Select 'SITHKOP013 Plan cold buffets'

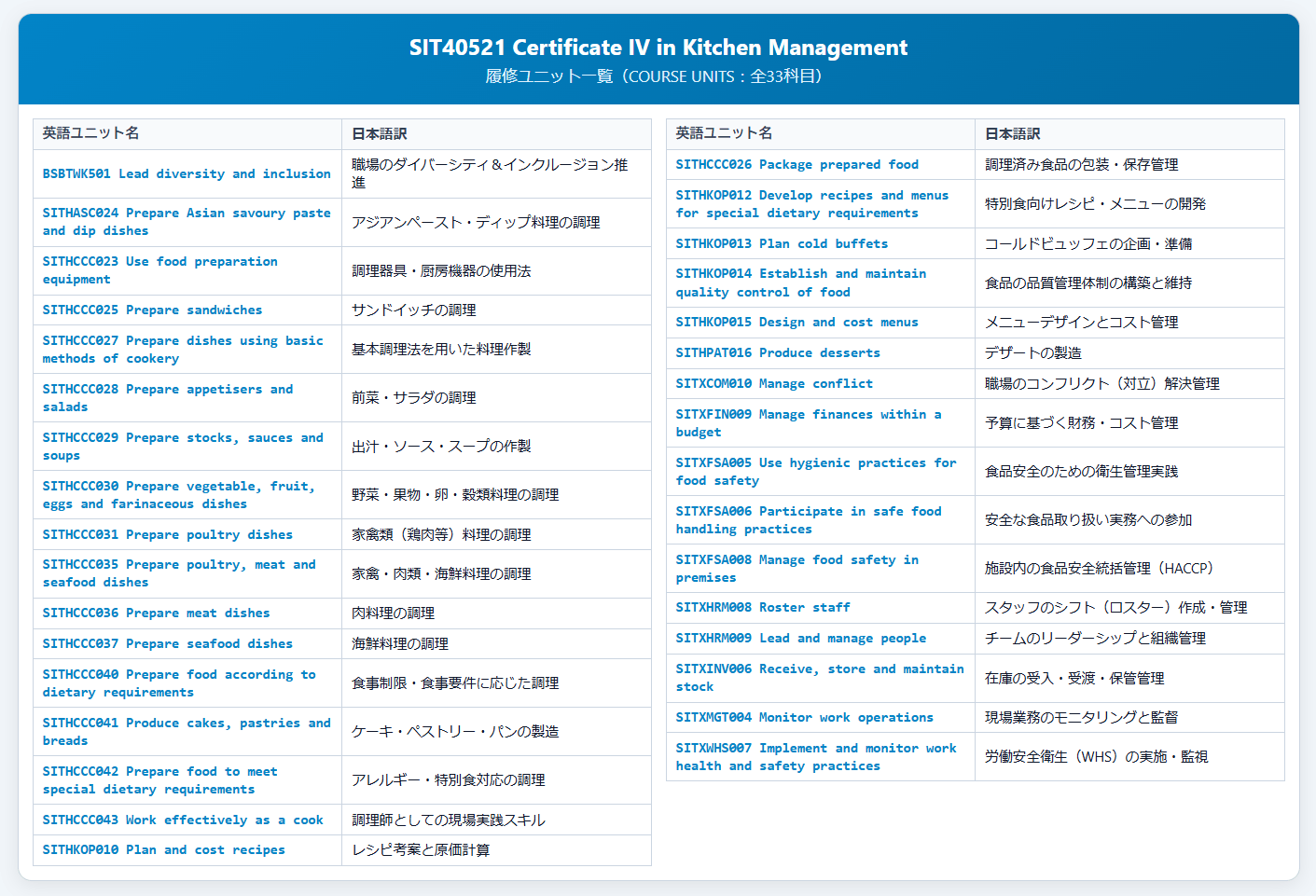pyautogui.click(x=782, y=243)
